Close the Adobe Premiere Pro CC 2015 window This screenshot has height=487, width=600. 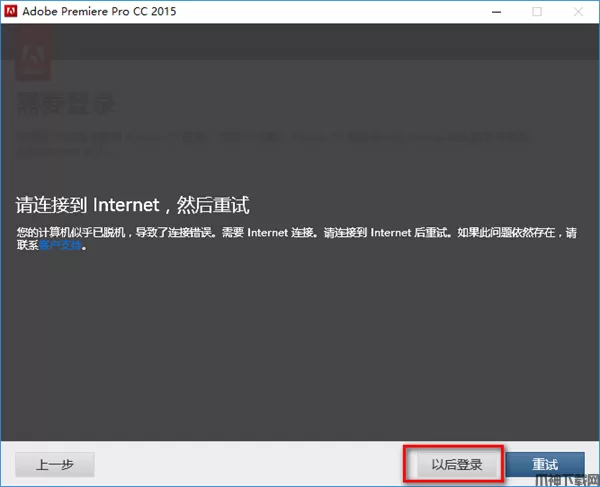point(578,12)
